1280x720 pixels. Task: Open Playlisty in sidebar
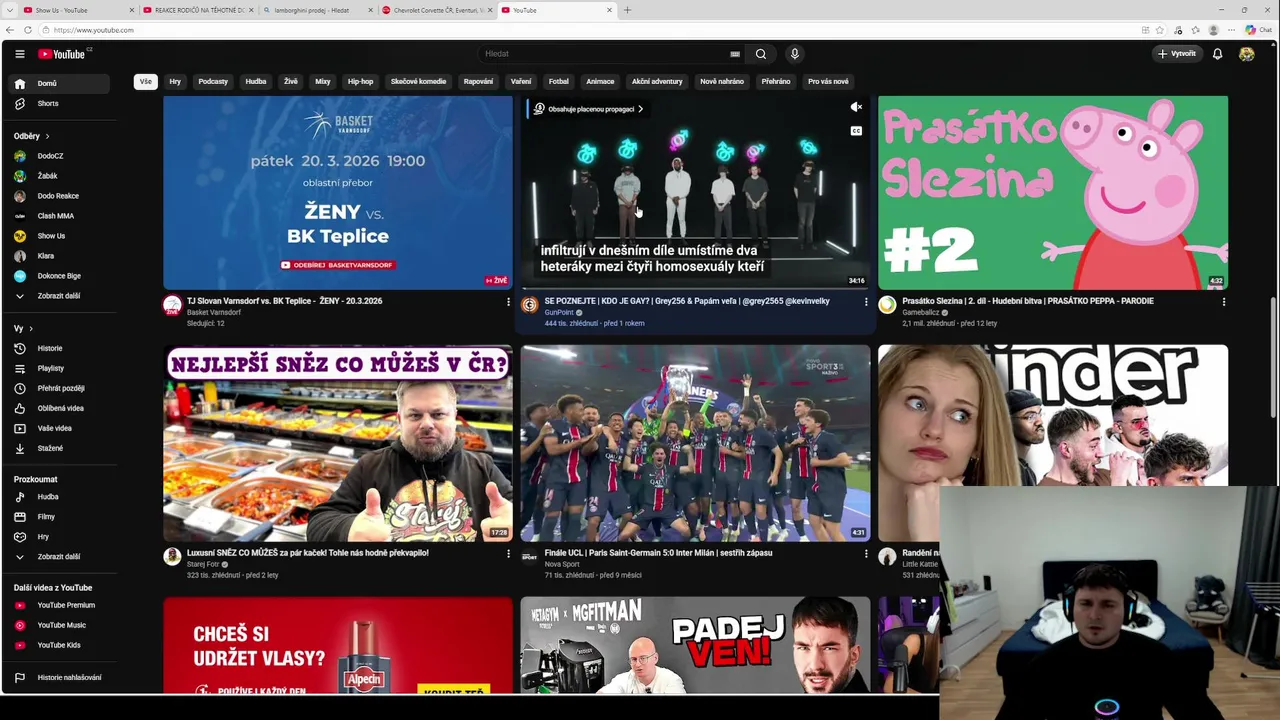click(x=60, y=368)
